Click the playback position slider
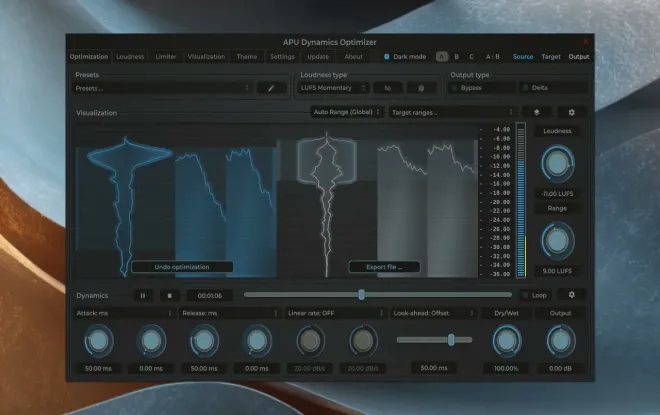This screenshot has width=660, height=415. click(x=378, y=295)
